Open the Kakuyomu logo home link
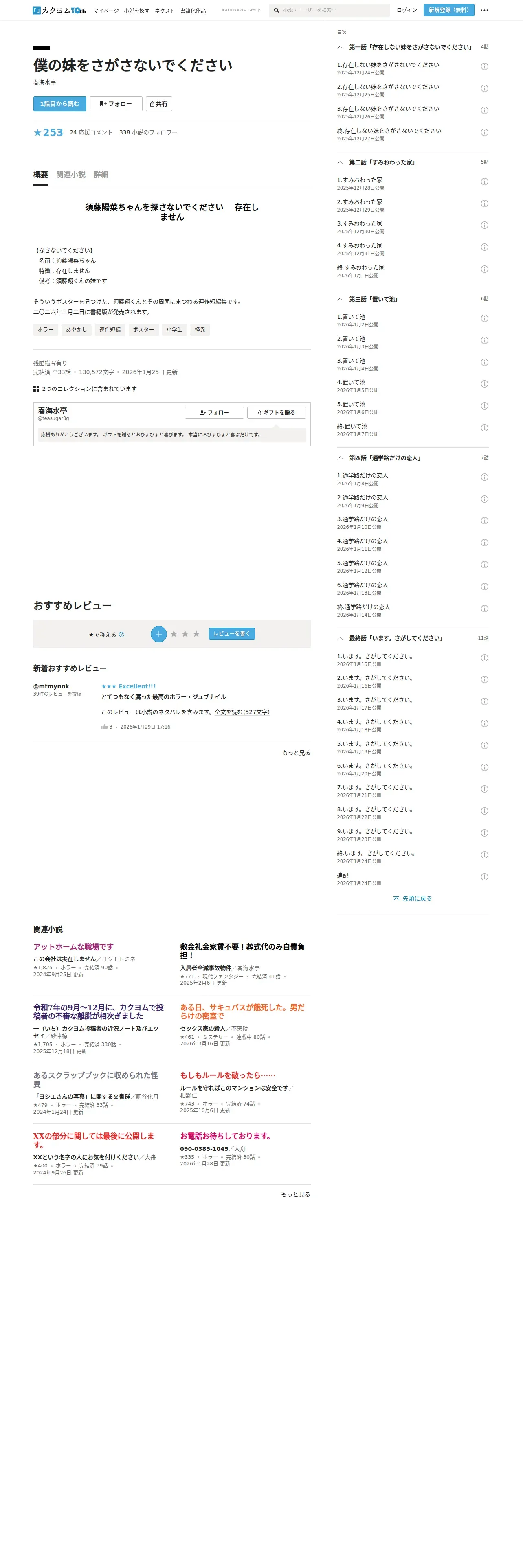This screenshot has height=1568, width=523. 59,10
